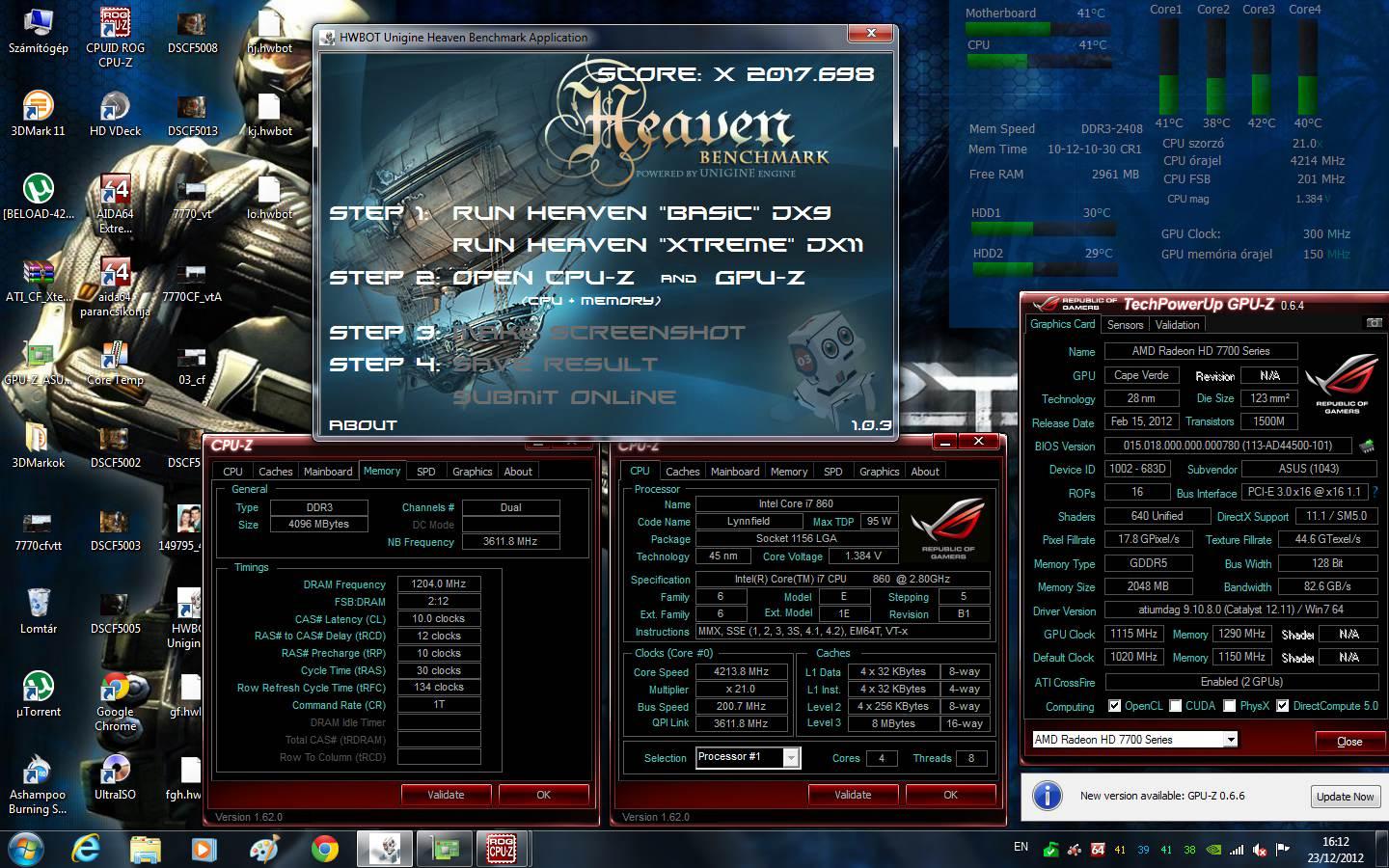Click the BIOS Version value in GPU-Z
The height and width of the screenshot is (868, 1389).
[x=1228, y=446]
